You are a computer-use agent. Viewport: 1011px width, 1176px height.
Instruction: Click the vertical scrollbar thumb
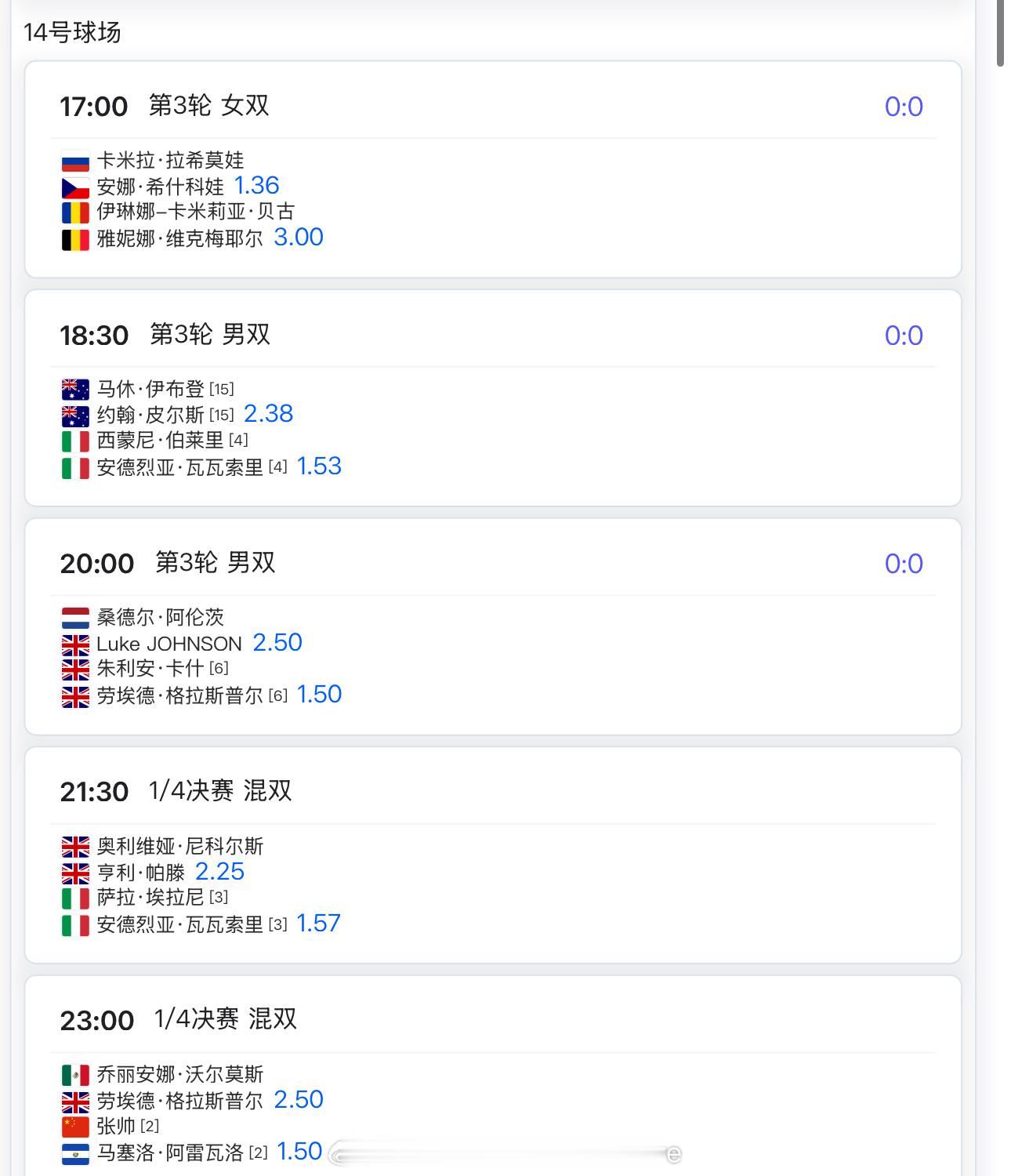[x=1001, y=33]
